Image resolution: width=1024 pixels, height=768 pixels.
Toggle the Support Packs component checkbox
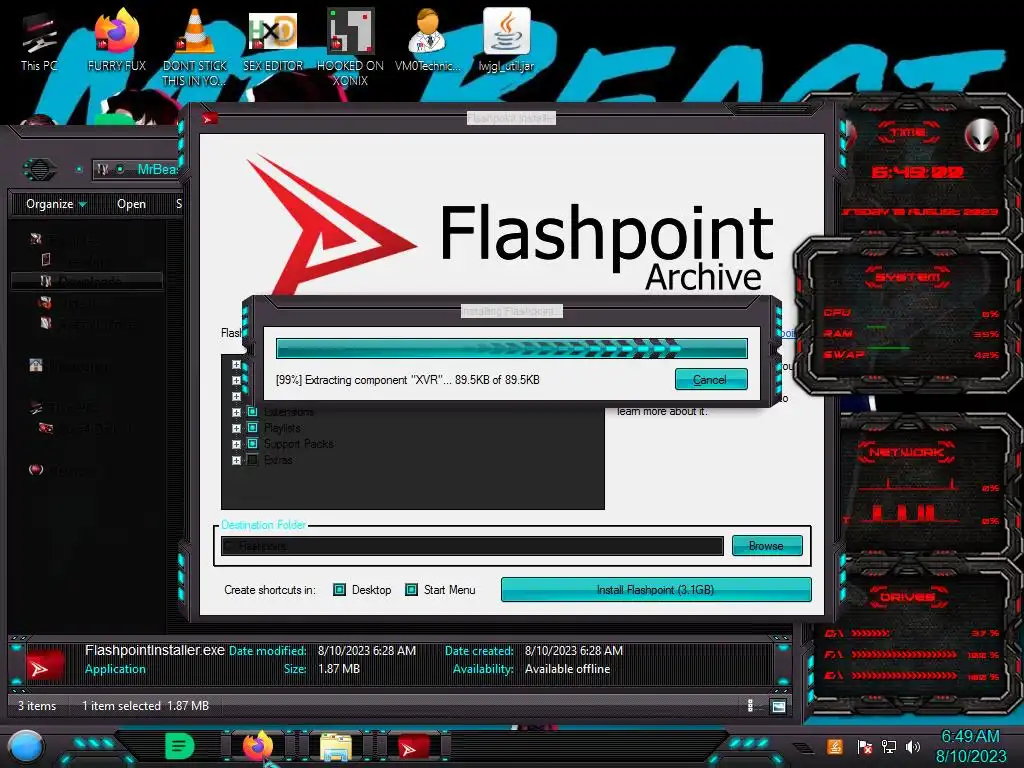pos(252,444)
